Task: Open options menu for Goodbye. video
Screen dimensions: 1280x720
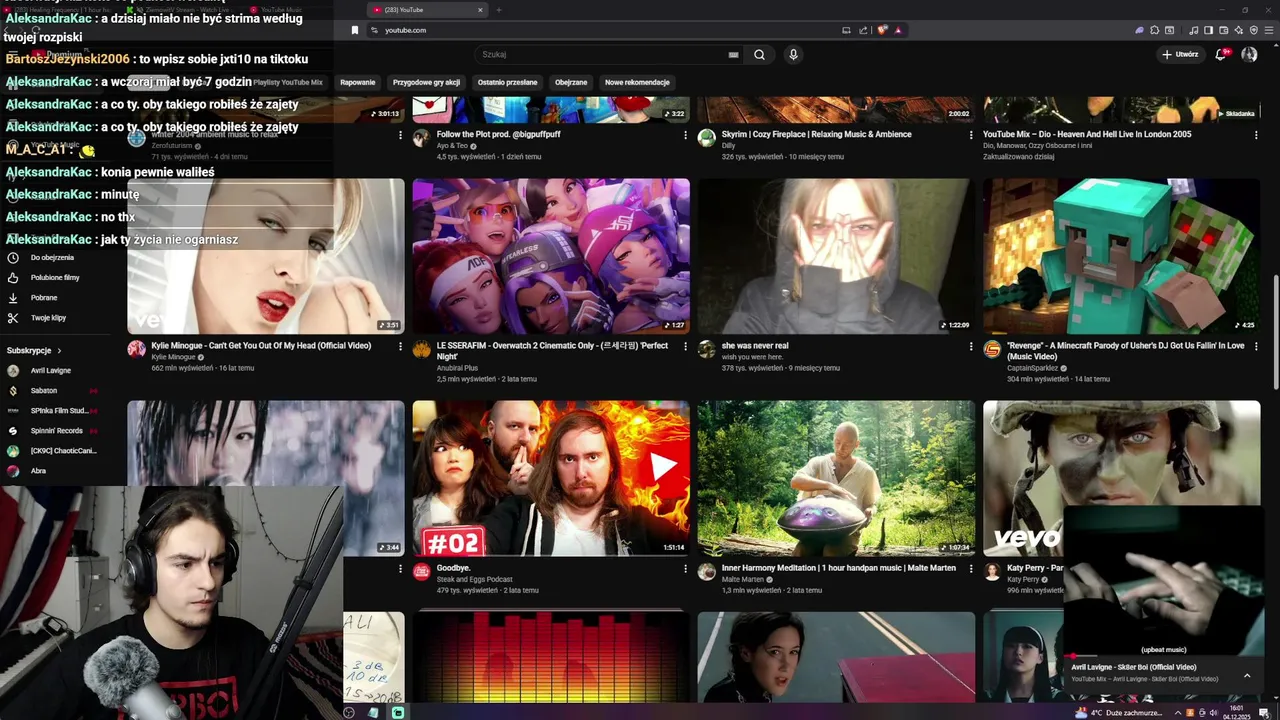Action: pyautogui.click(x=685, y=568)
